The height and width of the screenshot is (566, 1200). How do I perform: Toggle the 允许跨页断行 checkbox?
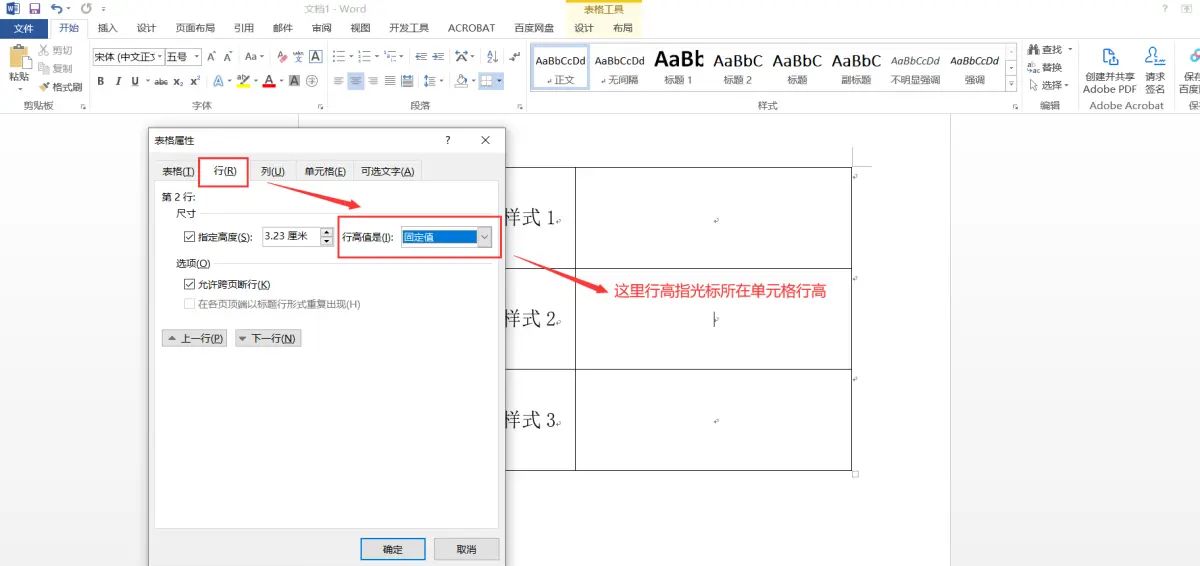pyautogui.click(x=189, y=285)
